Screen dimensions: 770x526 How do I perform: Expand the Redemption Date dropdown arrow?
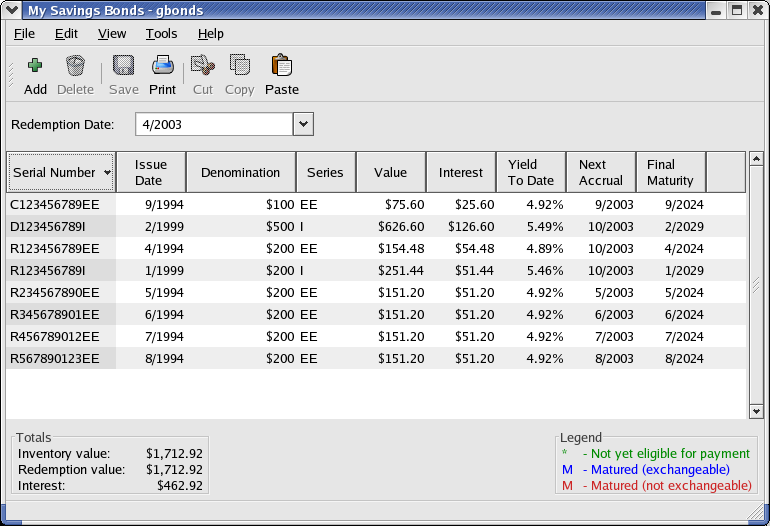coord(303,124)
